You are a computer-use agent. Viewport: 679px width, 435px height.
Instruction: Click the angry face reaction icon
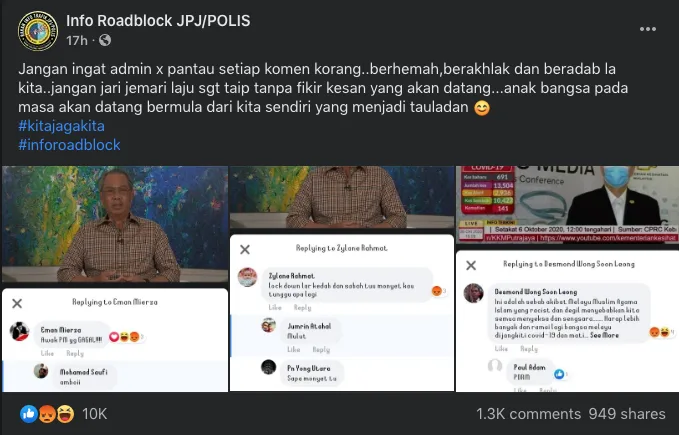click(x=47, y=414)
